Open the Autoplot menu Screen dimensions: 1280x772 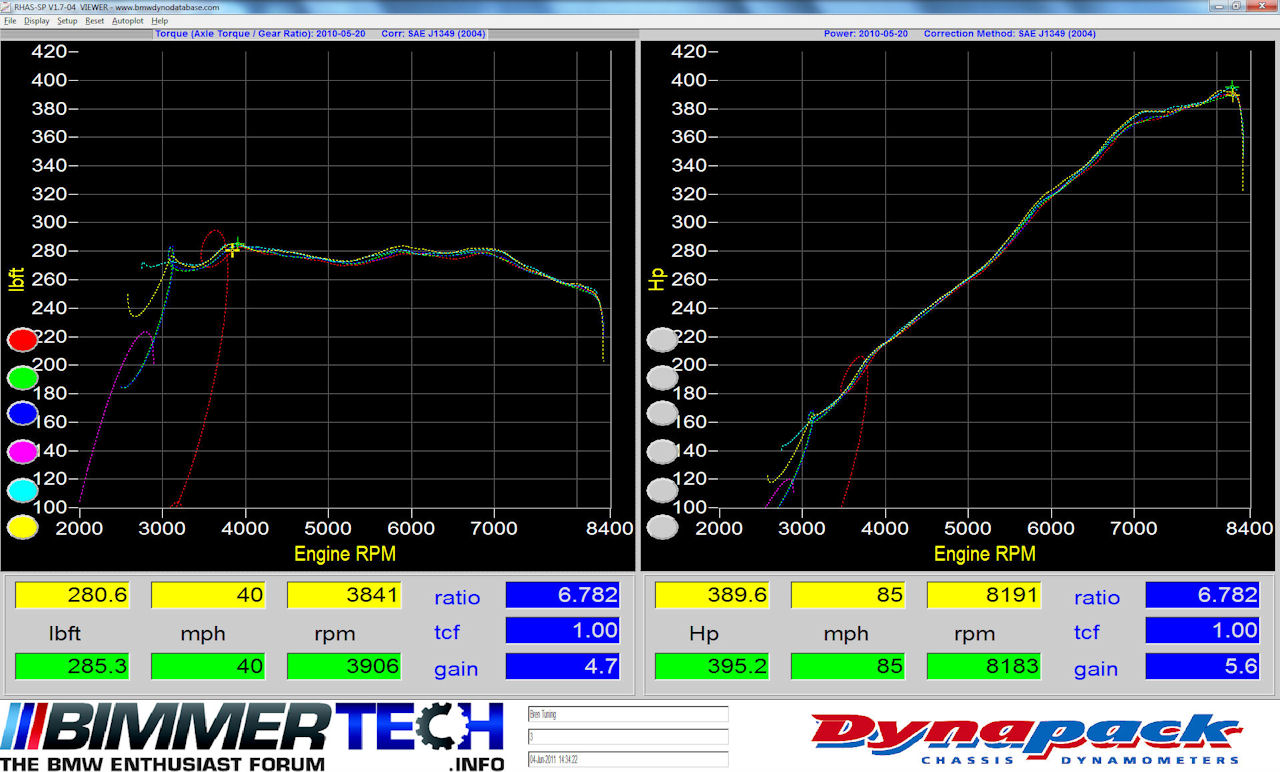click(127, 20)
